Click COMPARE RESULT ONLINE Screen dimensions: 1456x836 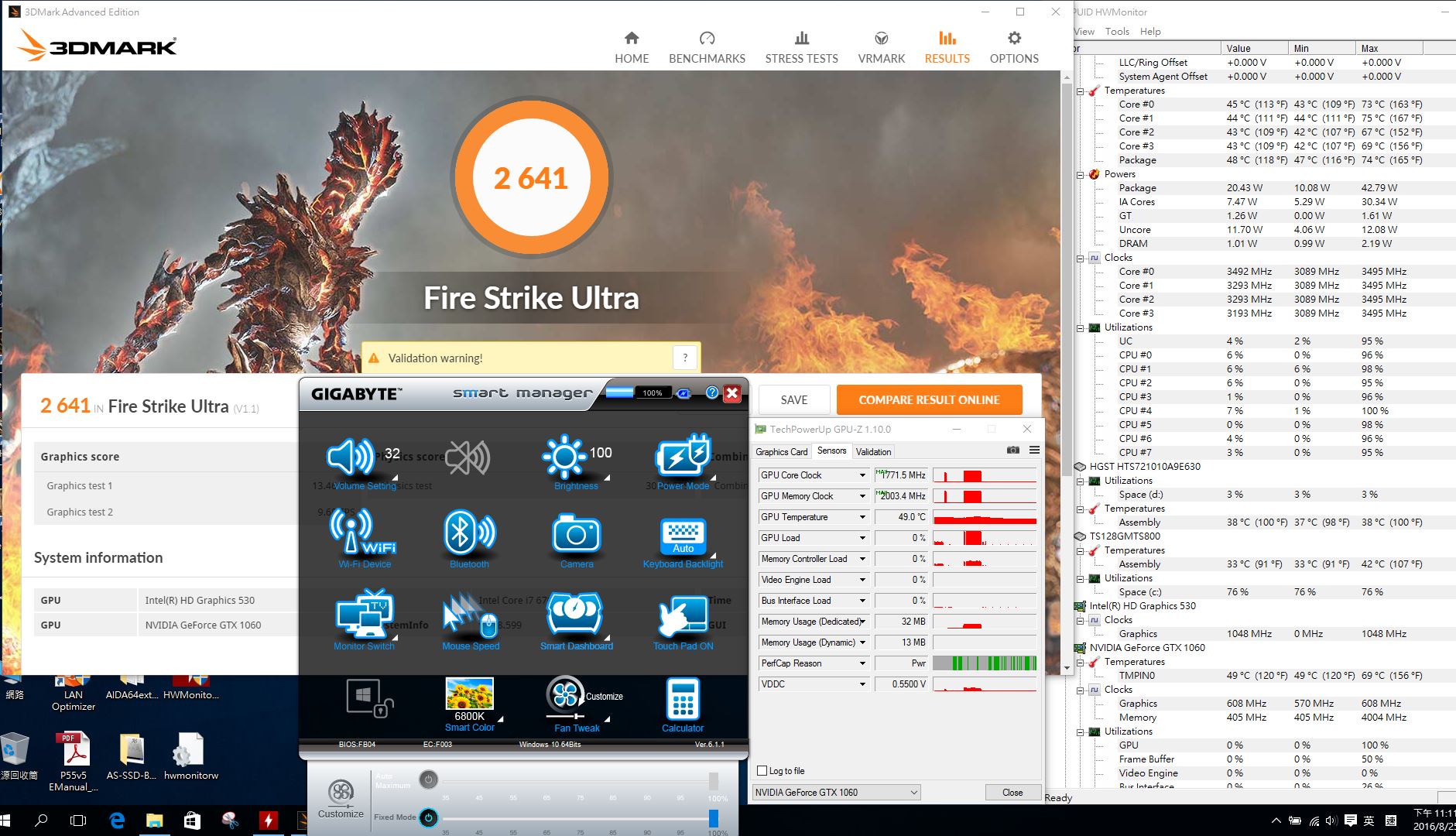[929, 399]
